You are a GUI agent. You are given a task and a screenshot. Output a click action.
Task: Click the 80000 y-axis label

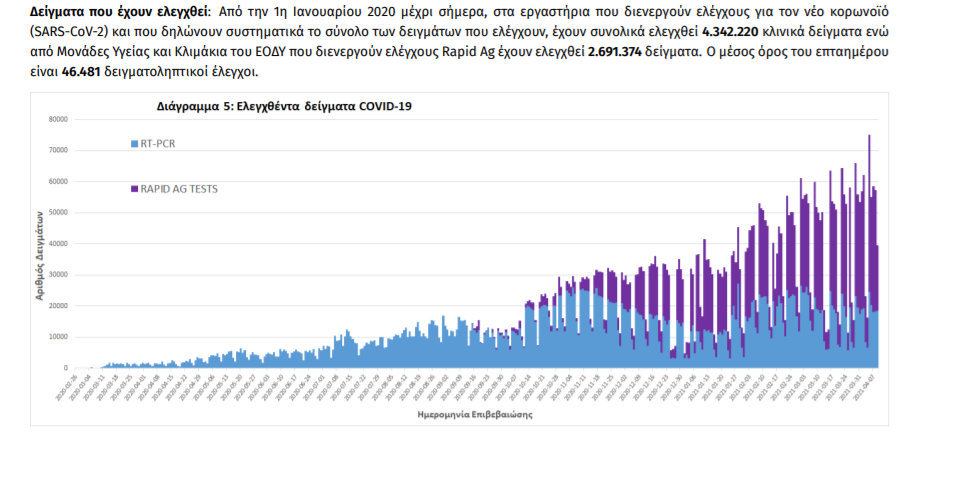point(58,119)
